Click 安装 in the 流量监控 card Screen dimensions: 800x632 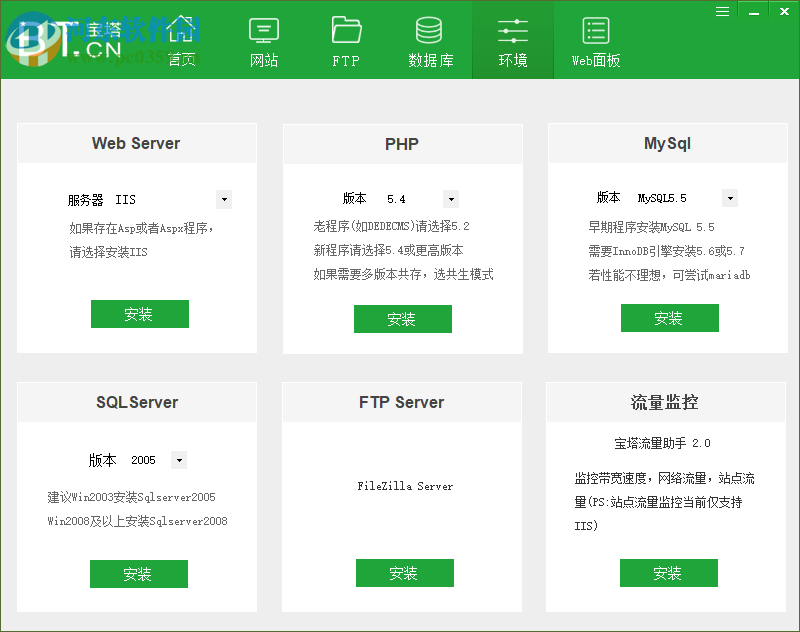coord(668,573)
